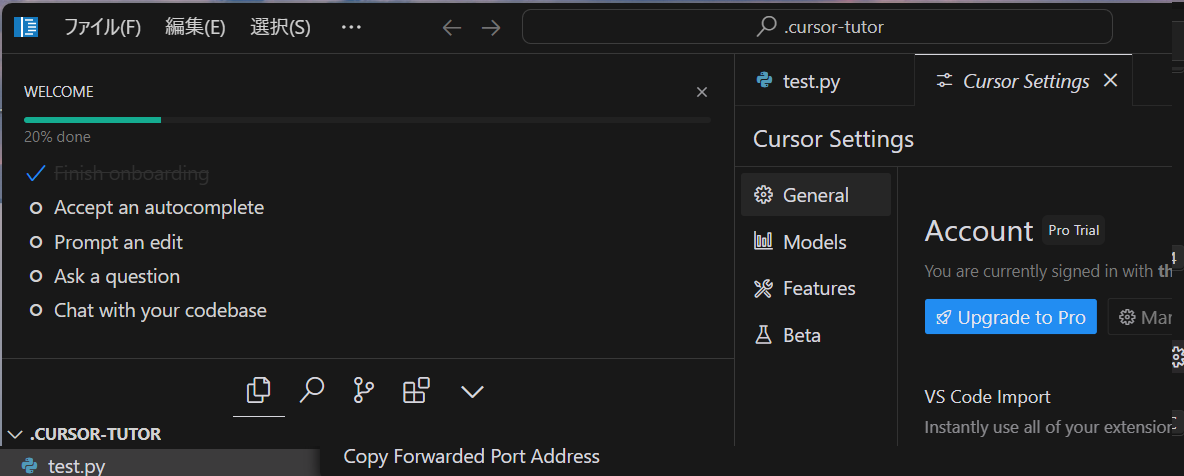1184x476 pixels.
Task: Select the 'Accept an autocomplete' step
Action: tap(158, 208)
